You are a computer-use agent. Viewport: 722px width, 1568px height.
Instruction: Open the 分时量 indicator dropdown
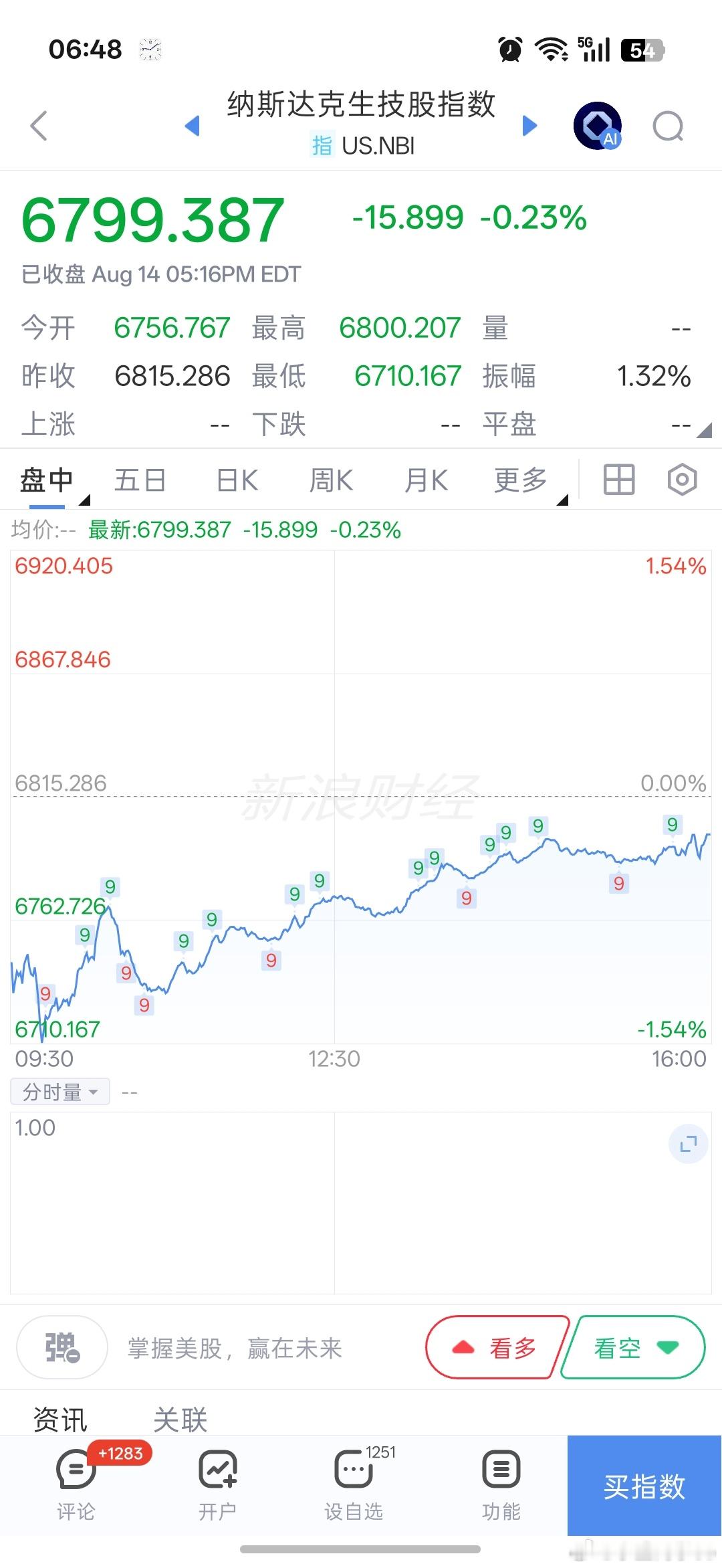[x=60, y=1092]
